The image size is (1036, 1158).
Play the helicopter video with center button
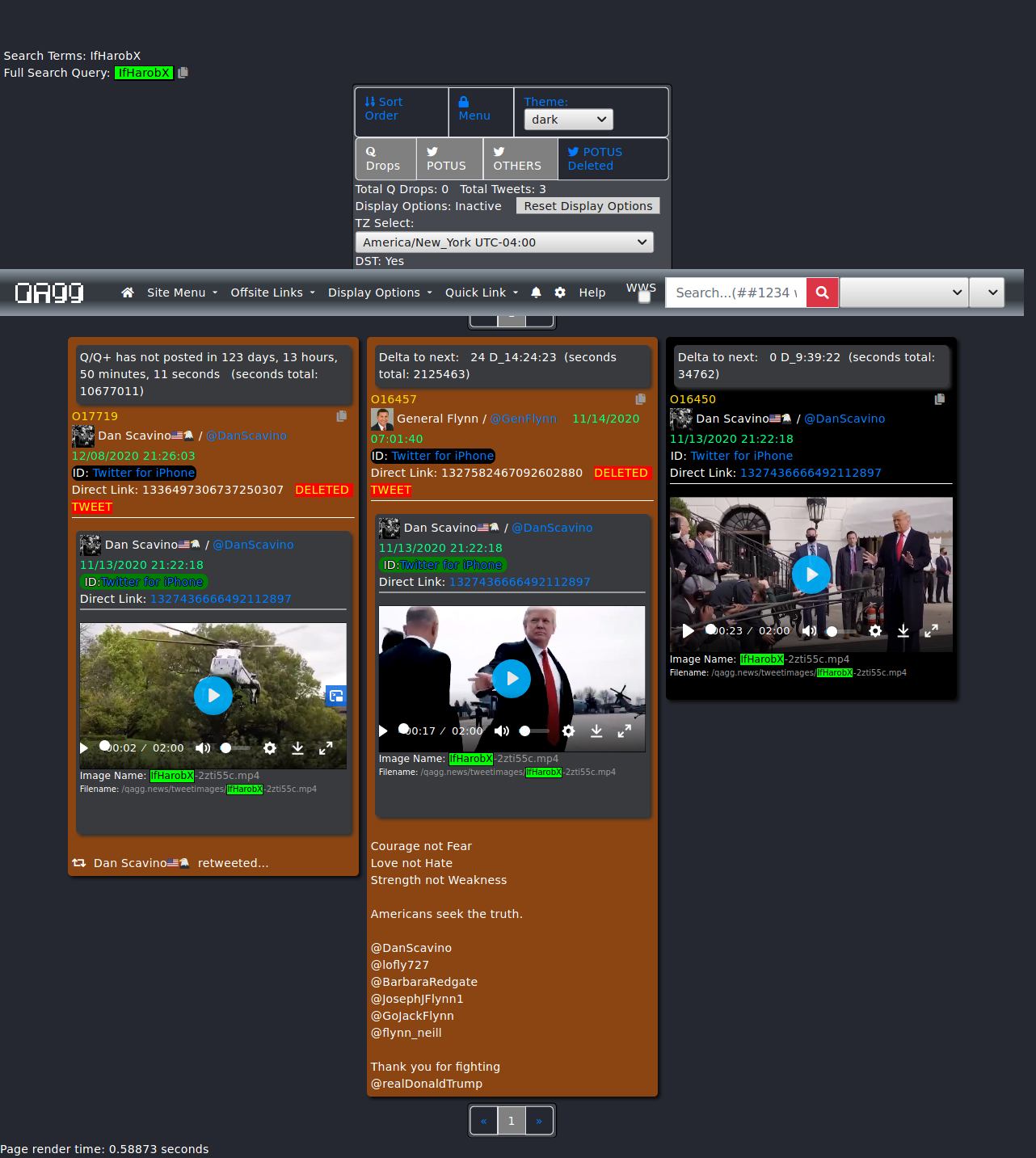point(213,696)
